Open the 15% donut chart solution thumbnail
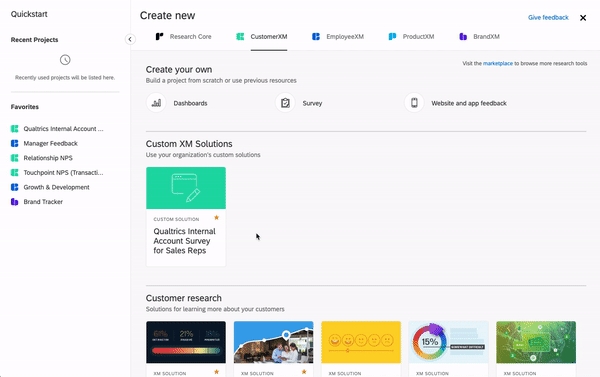Viewport: 600px width, 377px height. tap(448, 342)
